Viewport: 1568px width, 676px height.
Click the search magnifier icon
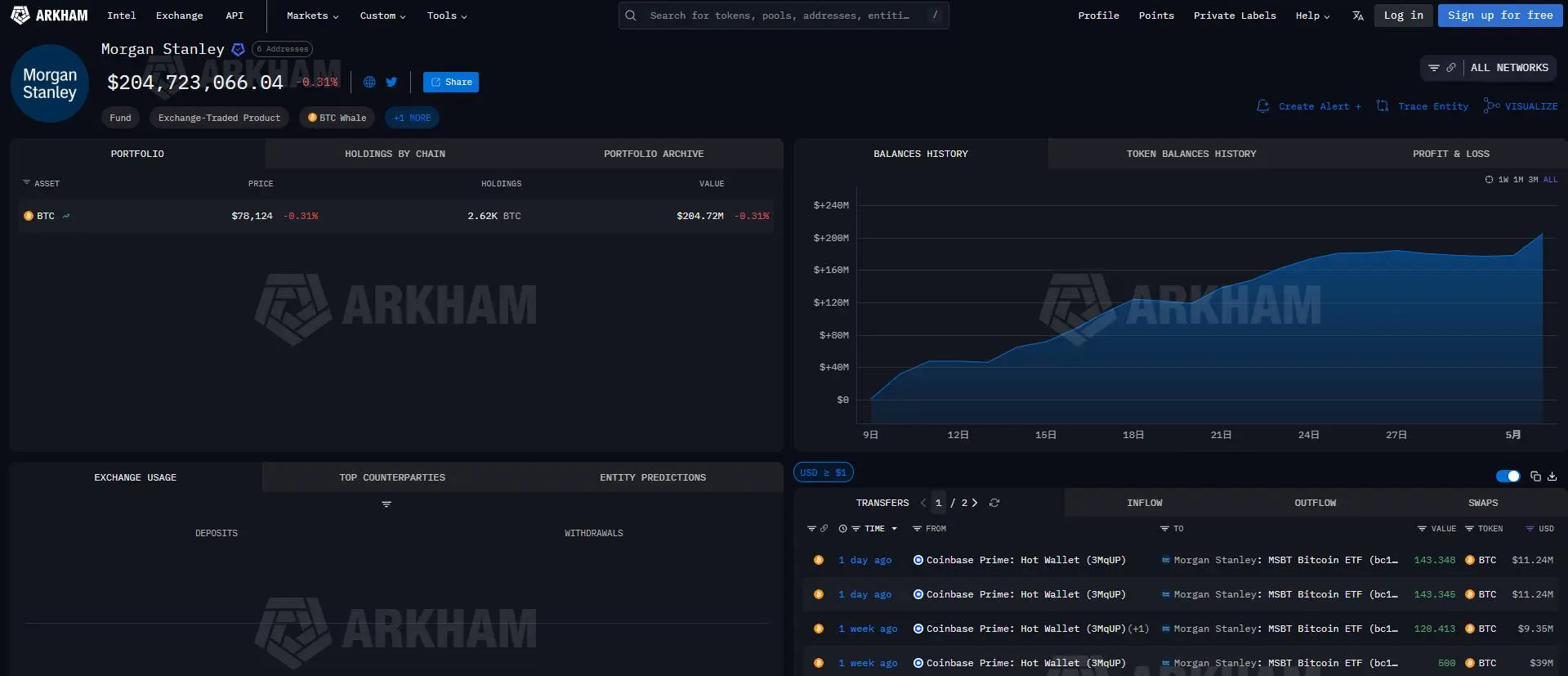(x=631, y=16)
